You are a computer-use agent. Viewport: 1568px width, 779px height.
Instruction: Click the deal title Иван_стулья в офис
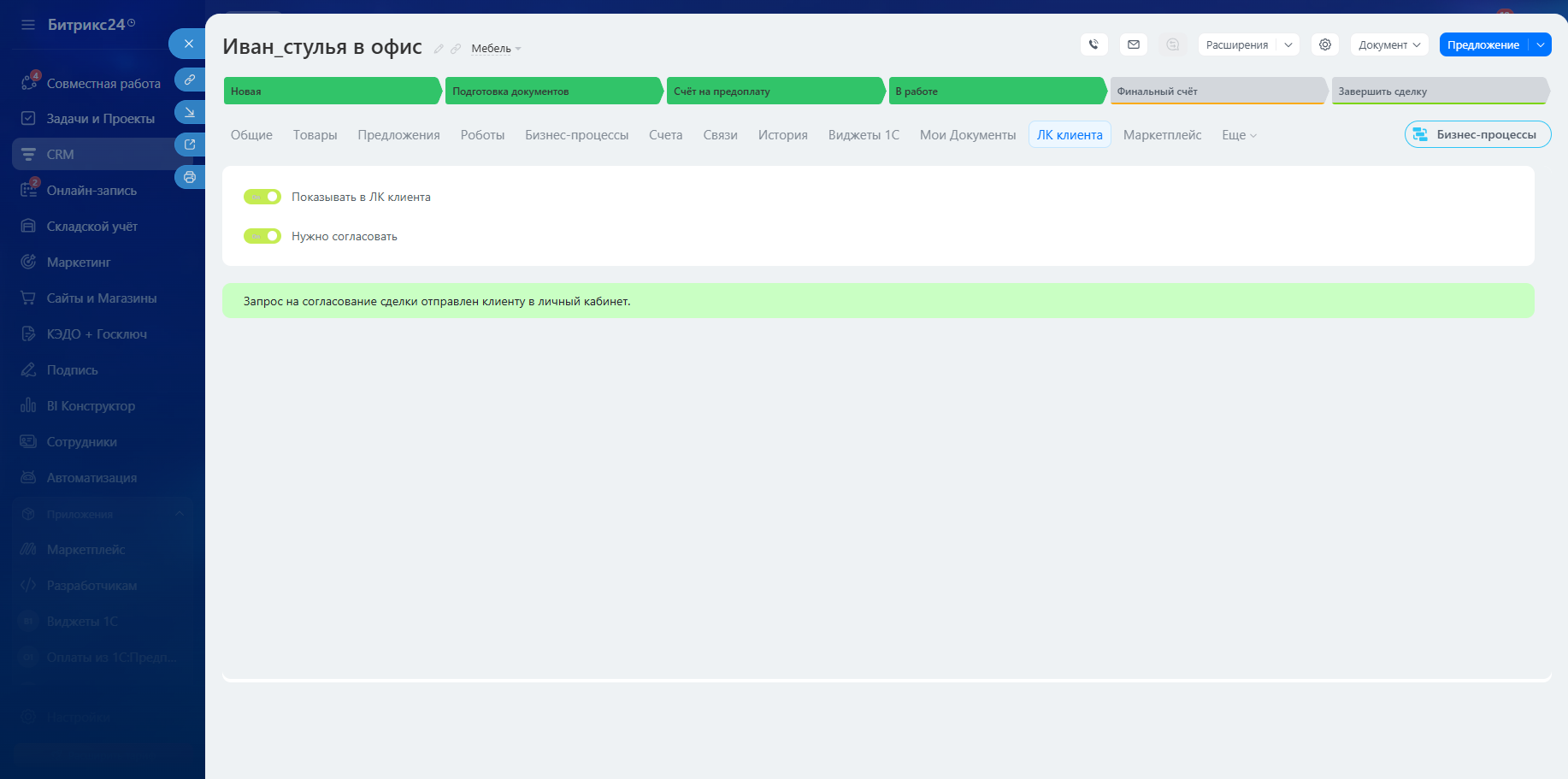[322, 46]
